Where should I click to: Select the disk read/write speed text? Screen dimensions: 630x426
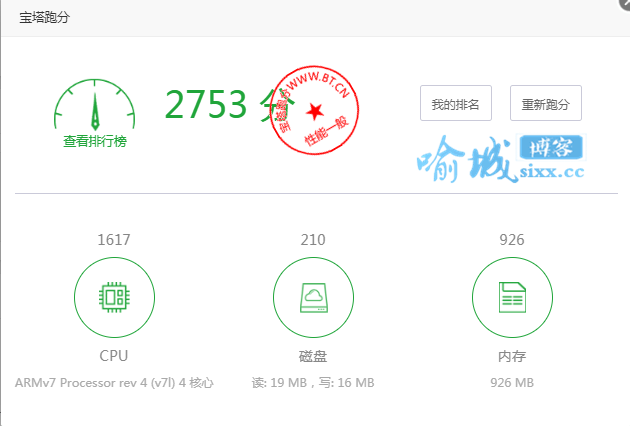(313, 382)
